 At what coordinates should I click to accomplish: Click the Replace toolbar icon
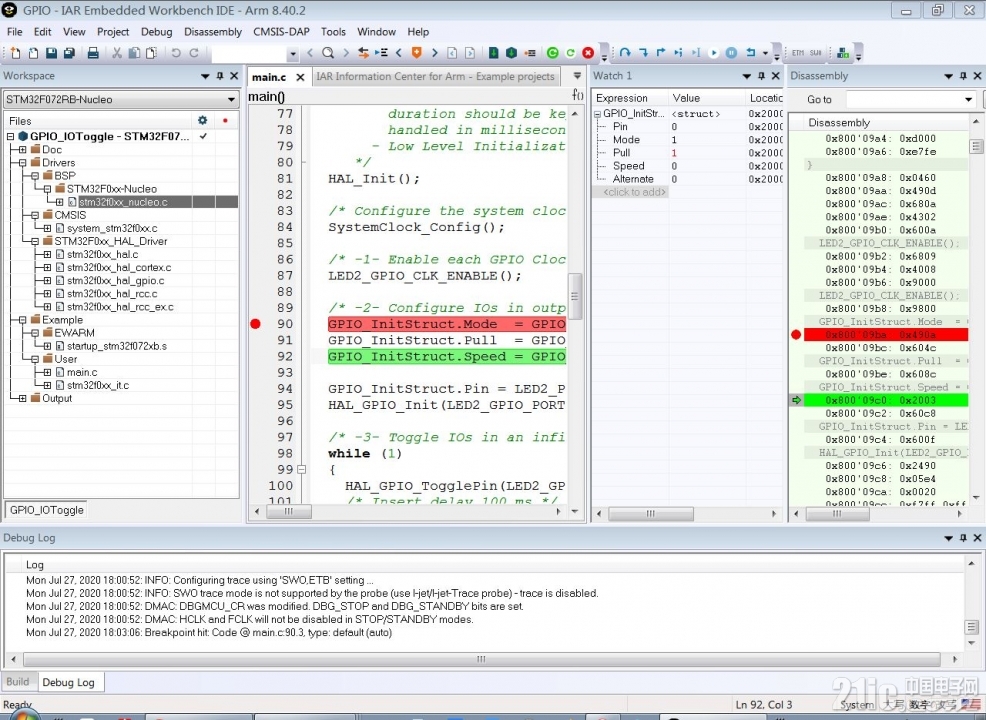(x=363, y=53)
